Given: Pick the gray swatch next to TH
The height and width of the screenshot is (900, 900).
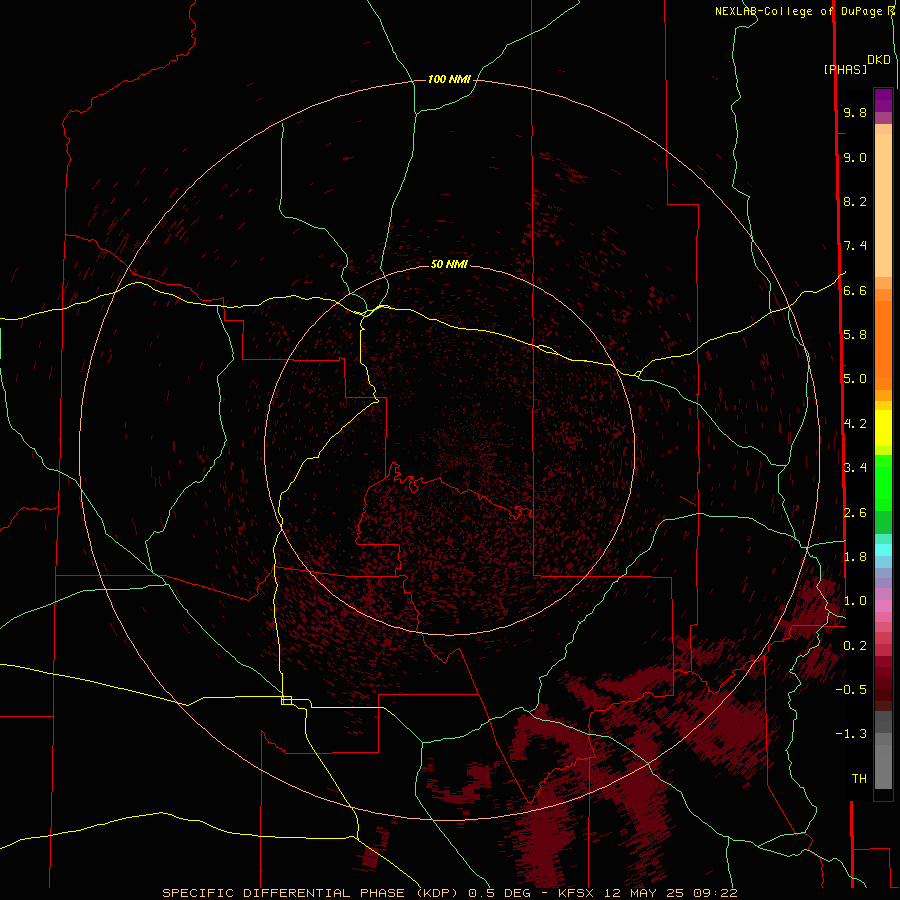Looking at the screenshot, I should 883,766.
